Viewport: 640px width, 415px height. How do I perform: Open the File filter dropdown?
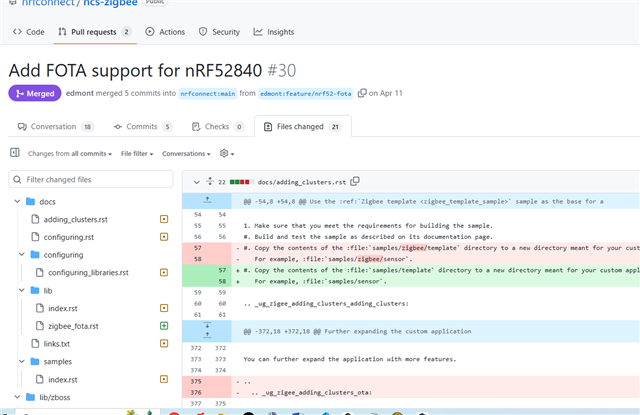[137, 153]
